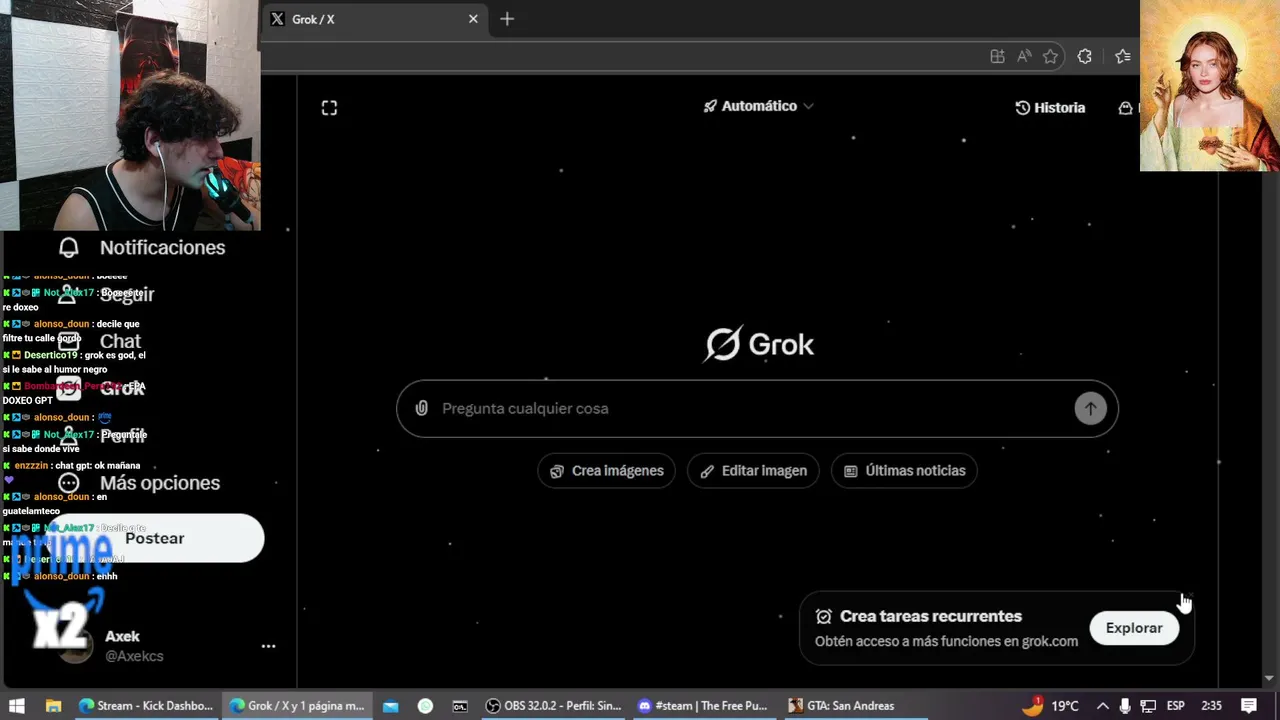Switch to Discord #steam taskbar window
This screenshot has height=720, width=1280.
pos(703,706)
